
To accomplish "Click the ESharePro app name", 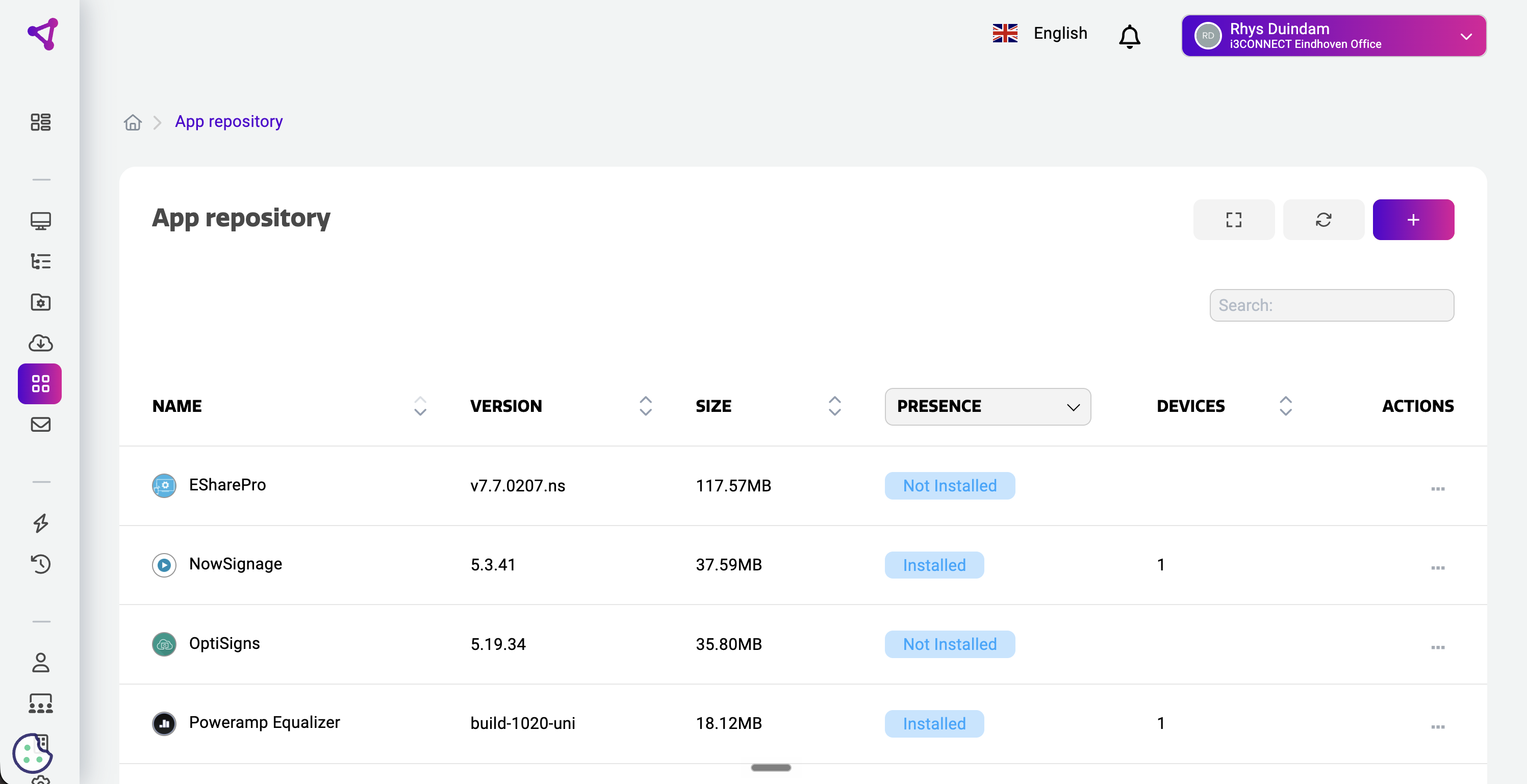I will click(x=227, y=485).
